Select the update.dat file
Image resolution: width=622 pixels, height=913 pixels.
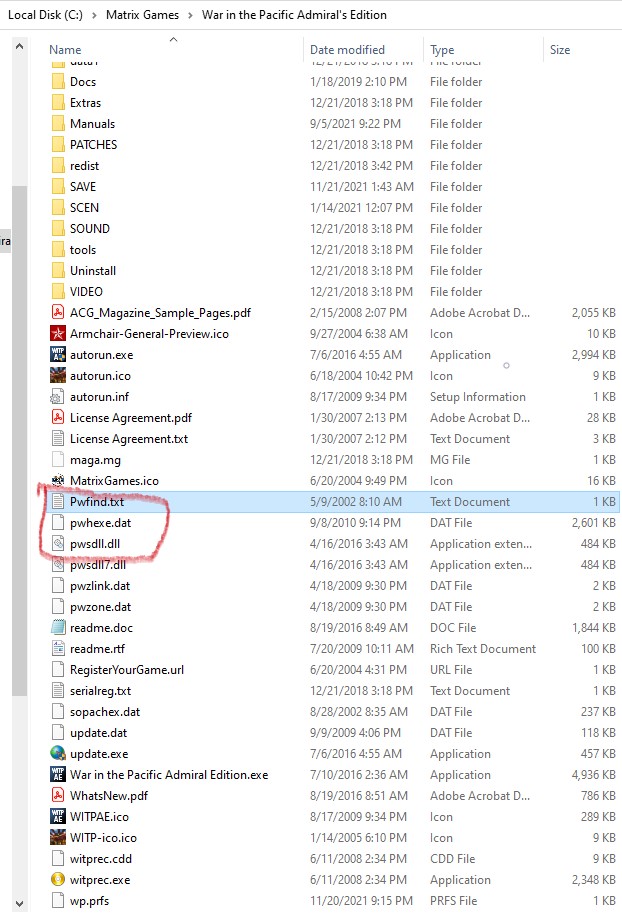[98, 732]
